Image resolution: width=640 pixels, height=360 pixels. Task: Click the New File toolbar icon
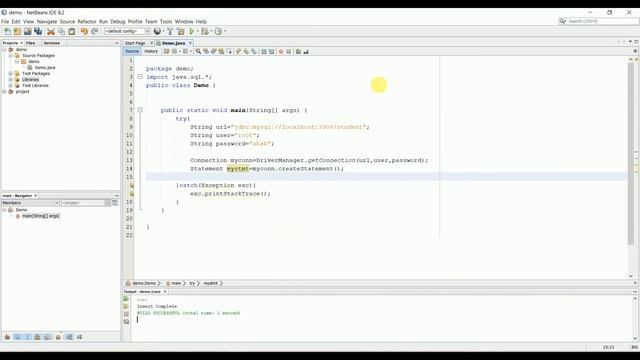point(7,31)
